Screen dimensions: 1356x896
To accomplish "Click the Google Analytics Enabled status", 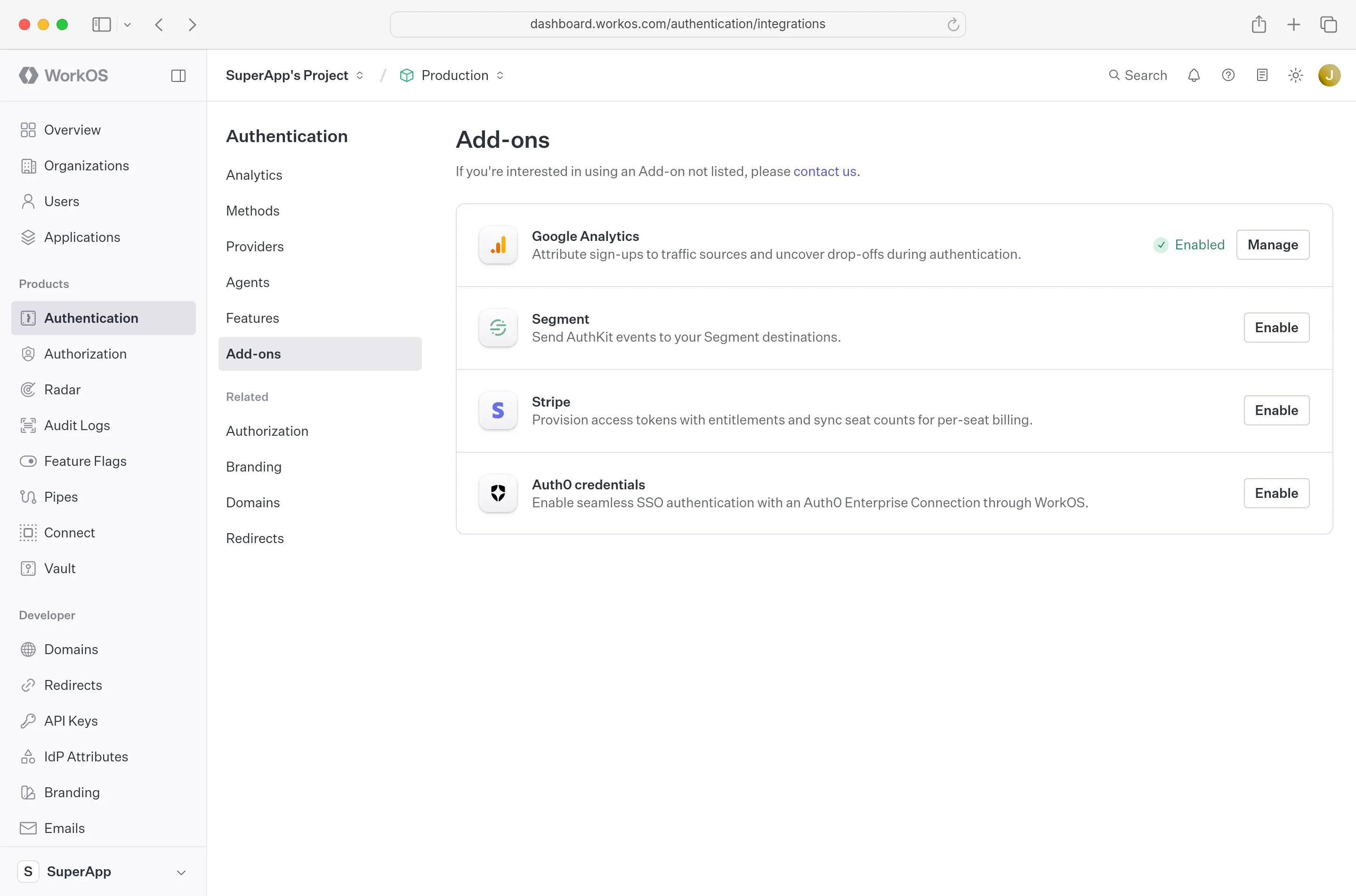I will click(x=1189, y=245).
